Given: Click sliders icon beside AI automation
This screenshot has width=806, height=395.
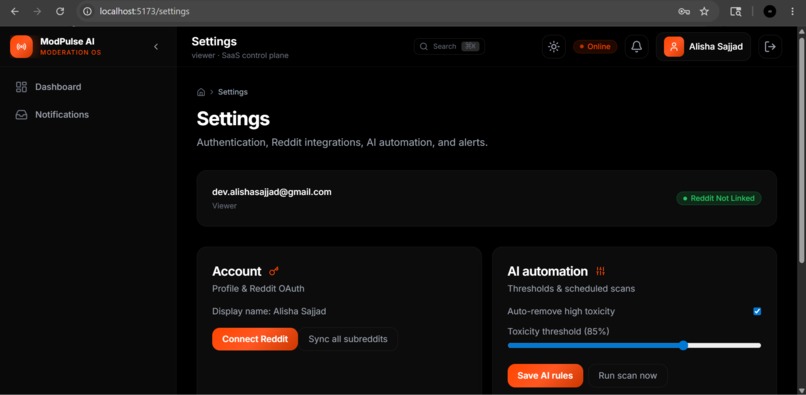Looking at the screenshot, I should coord(600,271).
